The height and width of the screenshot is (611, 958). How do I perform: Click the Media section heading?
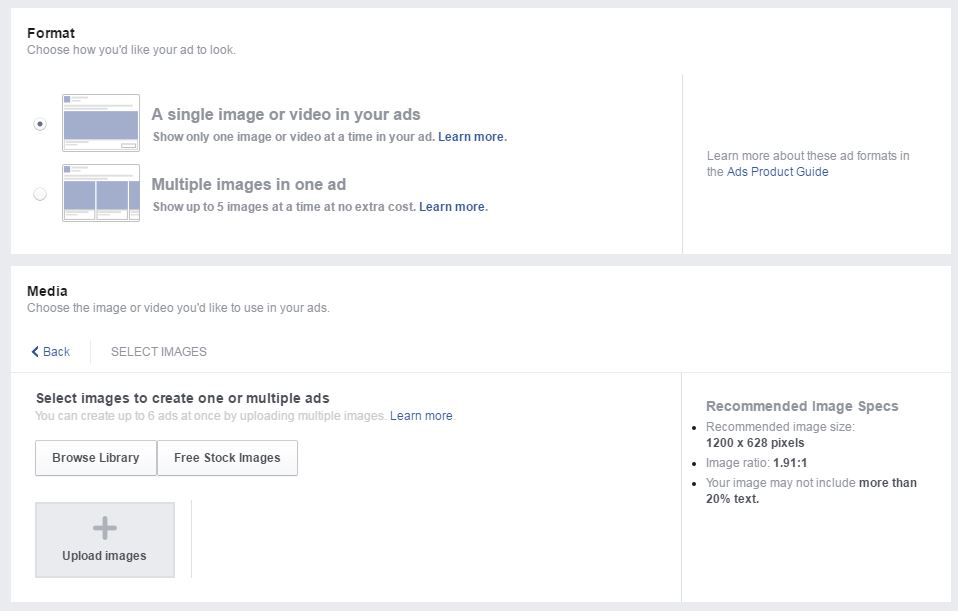click(x=47, y=292)
